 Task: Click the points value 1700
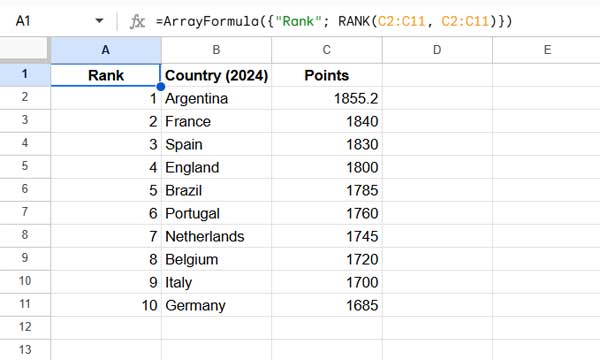326,282
